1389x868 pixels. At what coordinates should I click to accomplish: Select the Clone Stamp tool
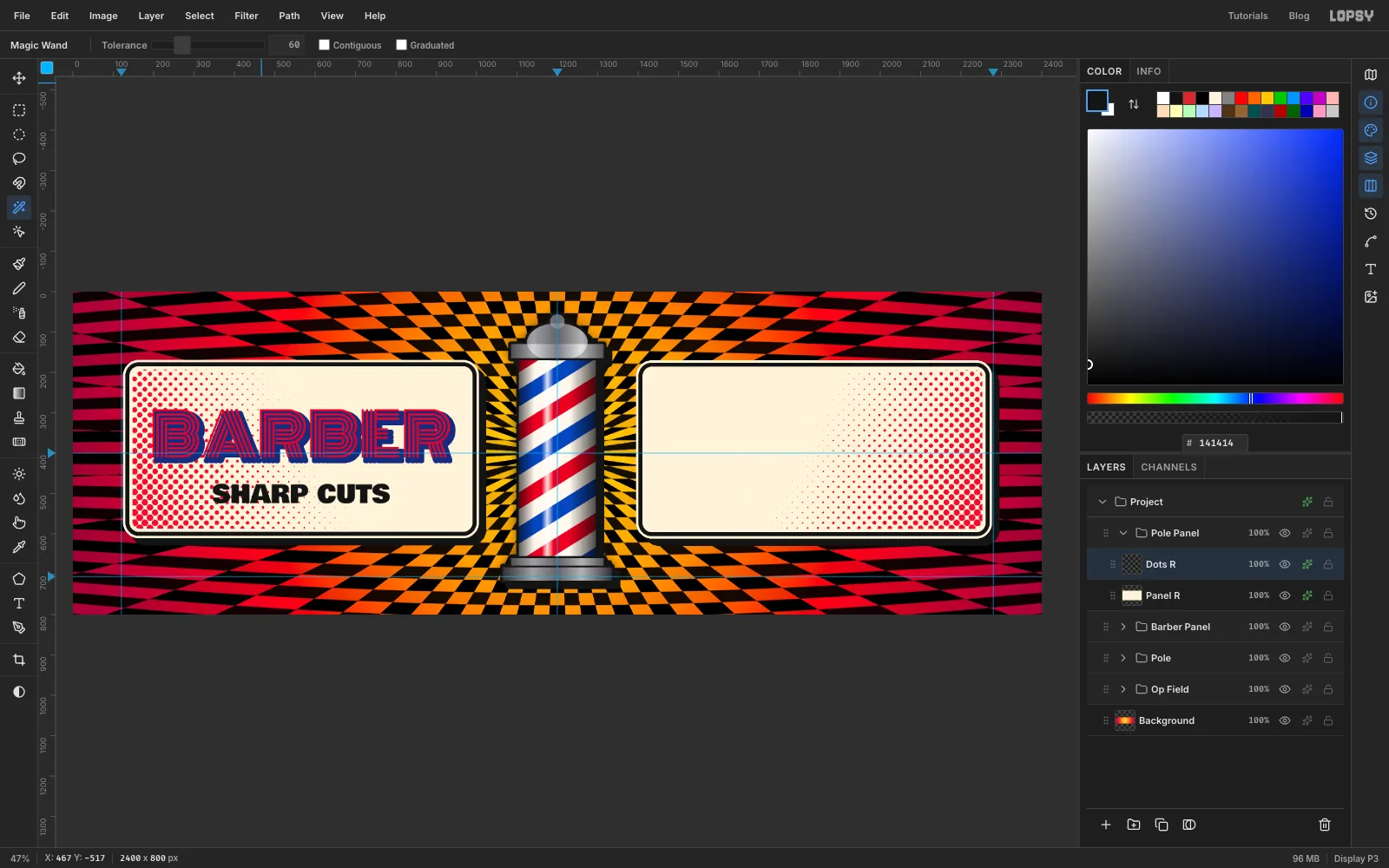(19, 418)
